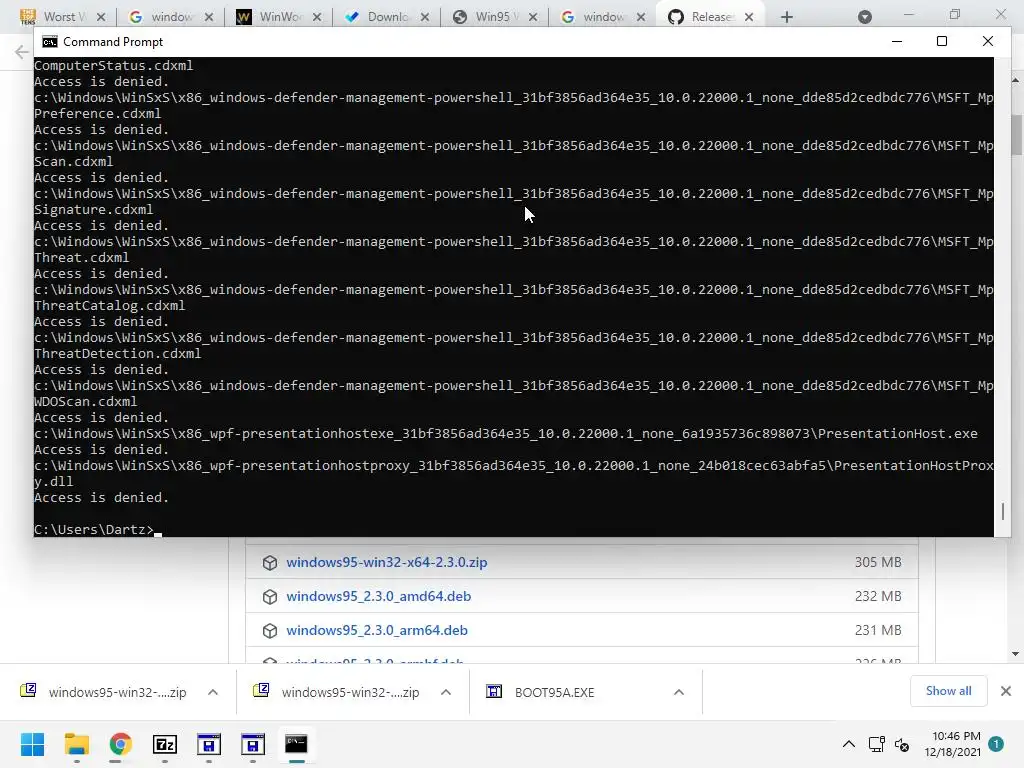Viewport: 1024px width, 768px height.
Task: Click Show all downloads button
Action: click(x=948, y=691)
